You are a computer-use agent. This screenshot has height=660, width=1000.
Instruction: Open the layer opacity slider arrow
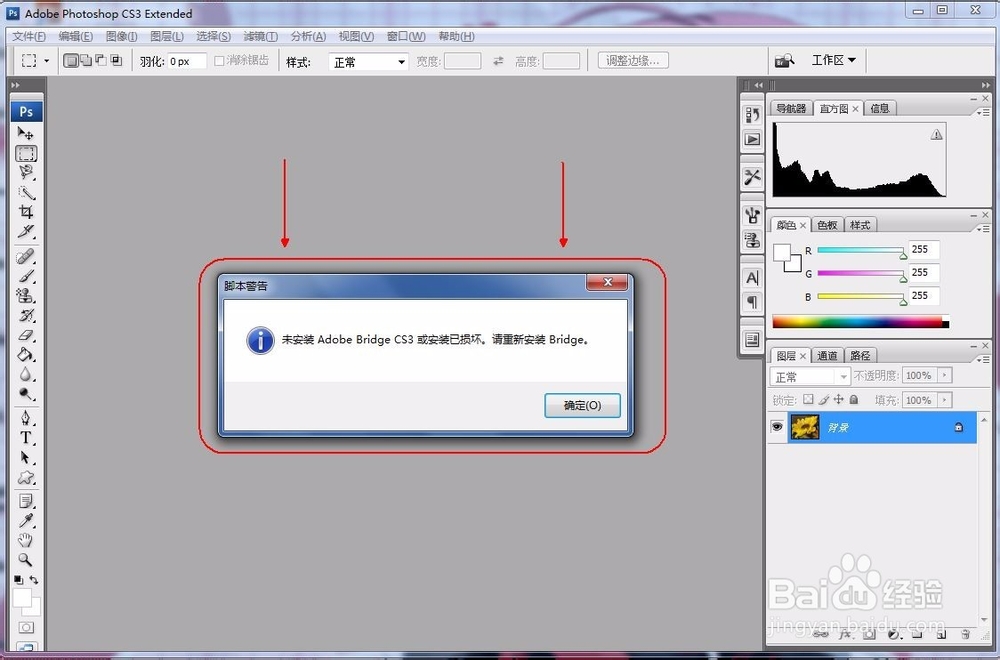point(945,376)
